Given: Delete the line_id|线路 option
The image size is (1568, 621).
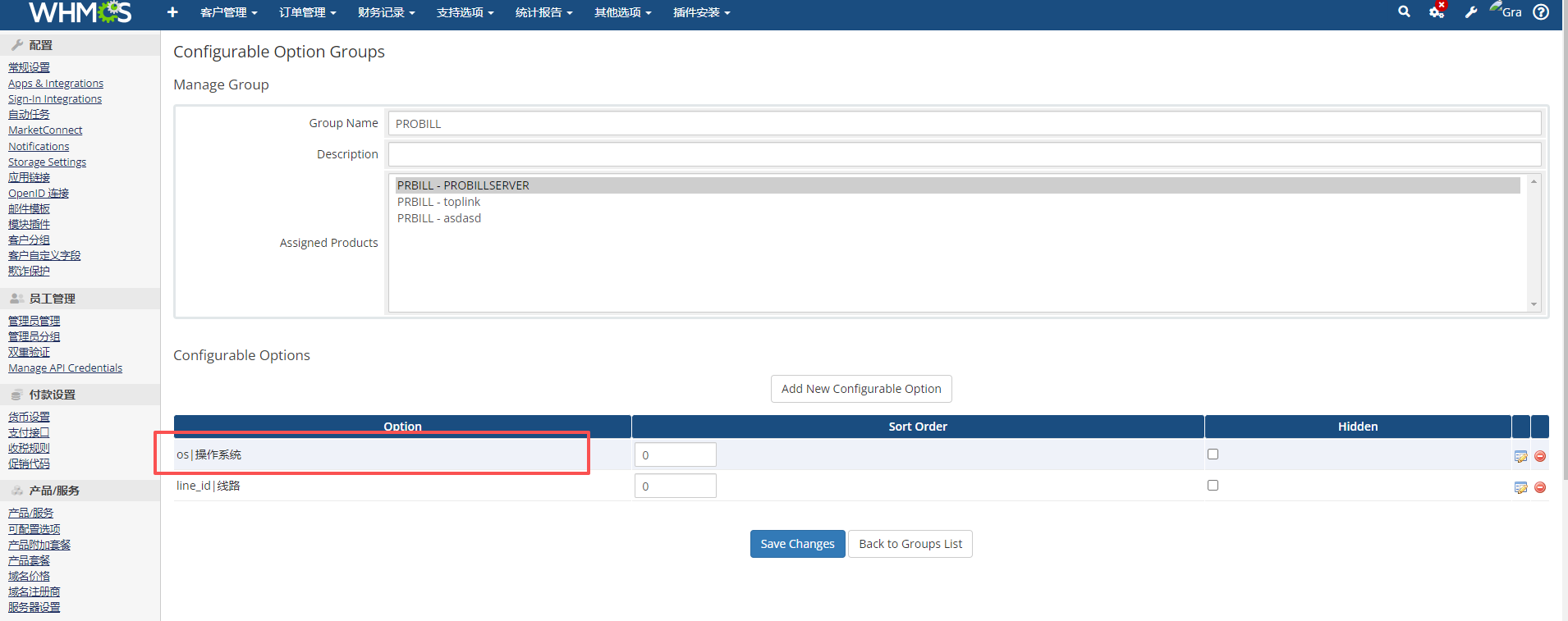Looking at the screenshot, I should pyautogui.click(x=1540, y=487).
